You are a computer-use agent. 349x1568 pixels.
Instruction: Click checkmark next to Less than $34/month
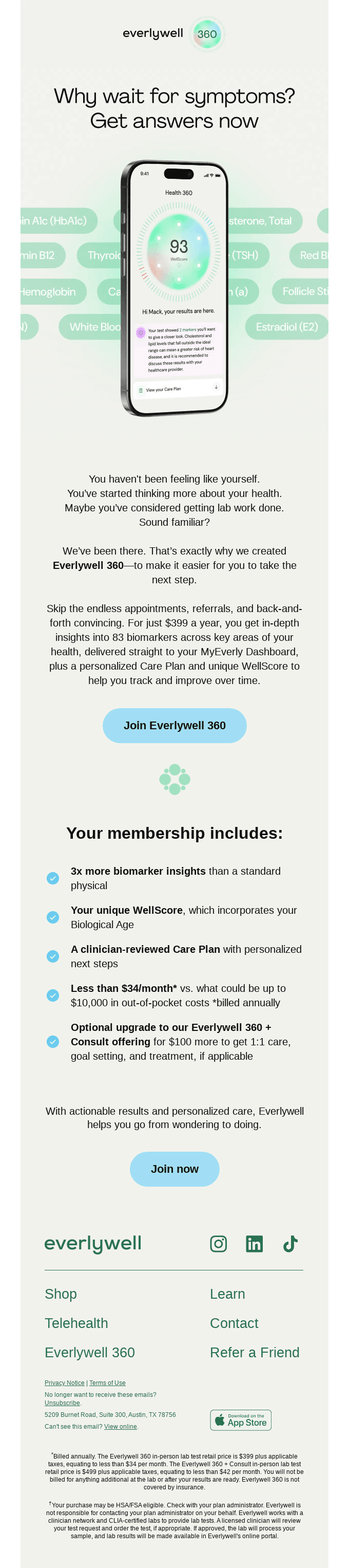(53, 995)
